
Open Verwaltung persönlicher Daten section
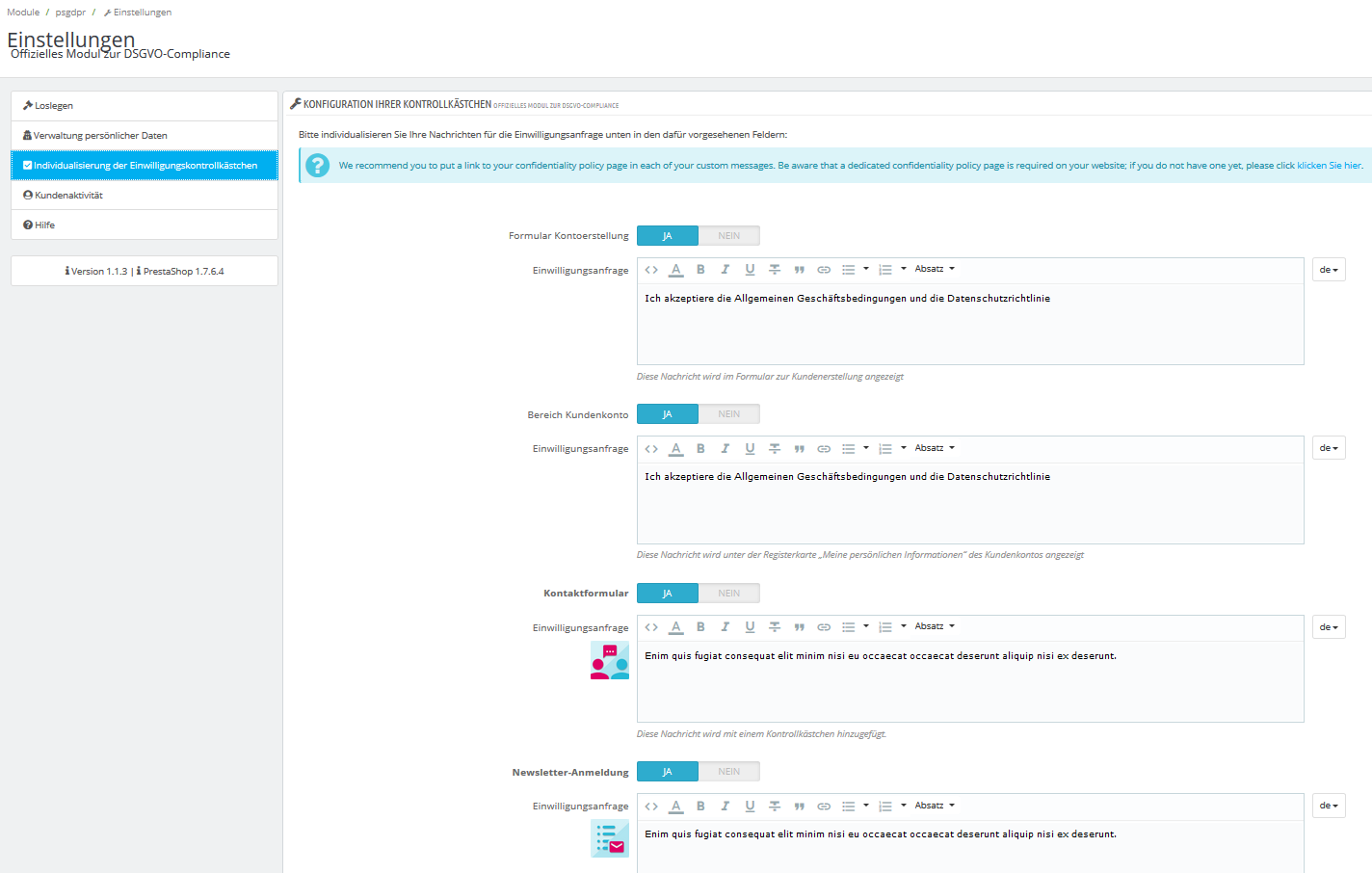tap(145, 136)
